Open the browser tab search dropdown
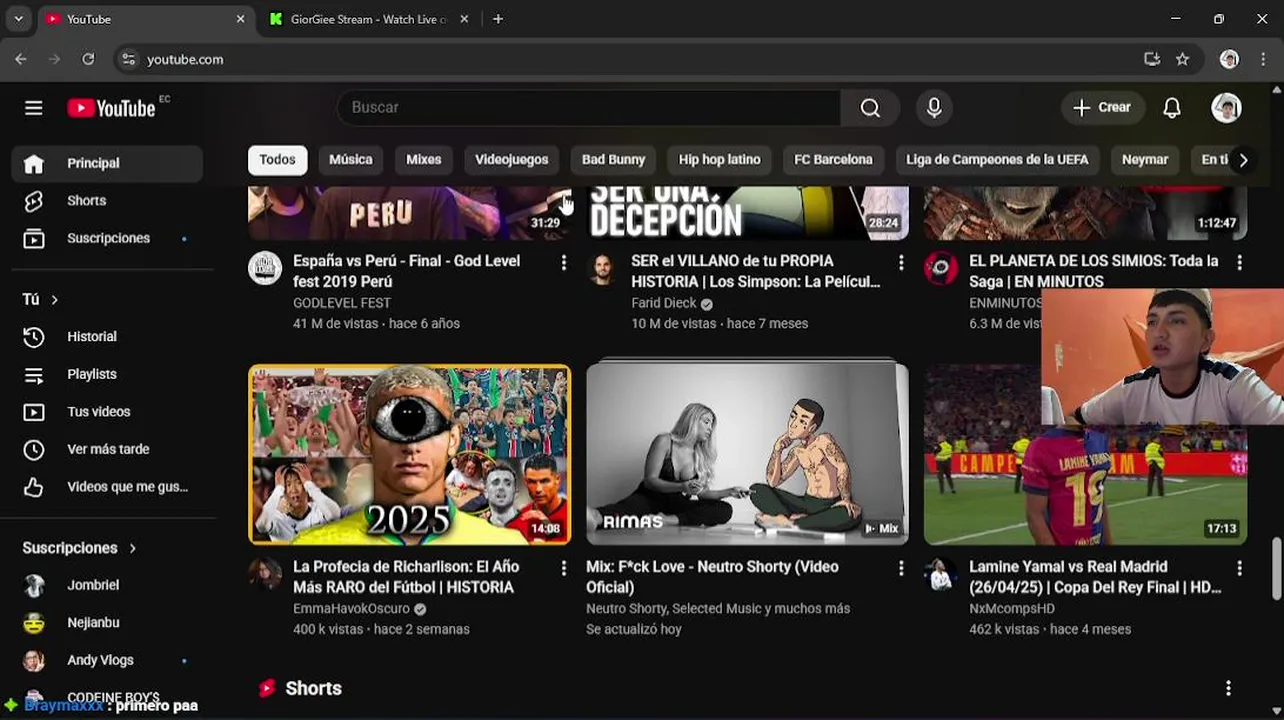The width and height of the screenshot is (1284, 720). (18, 19)
